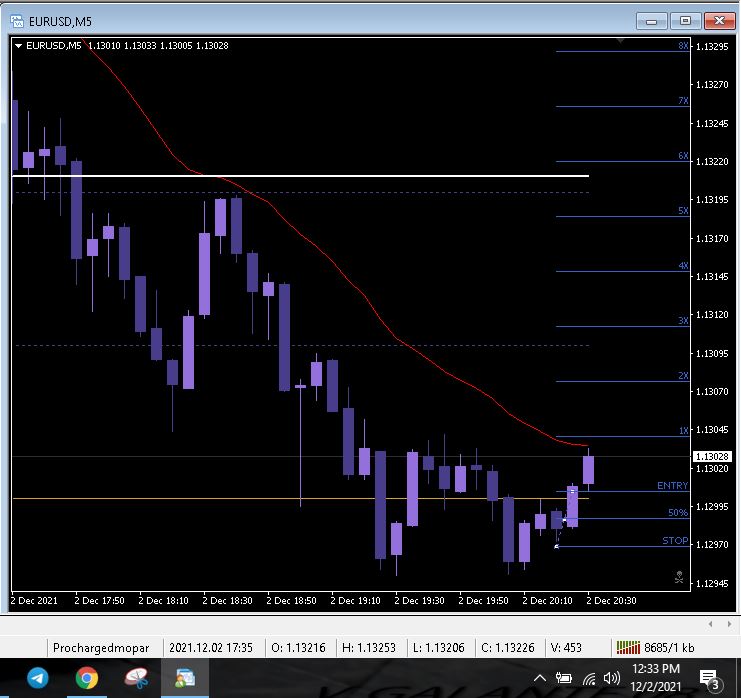Click the battery power tray icon
The height and width of the screenshot is (698, 741).
(x=563, y=679)
